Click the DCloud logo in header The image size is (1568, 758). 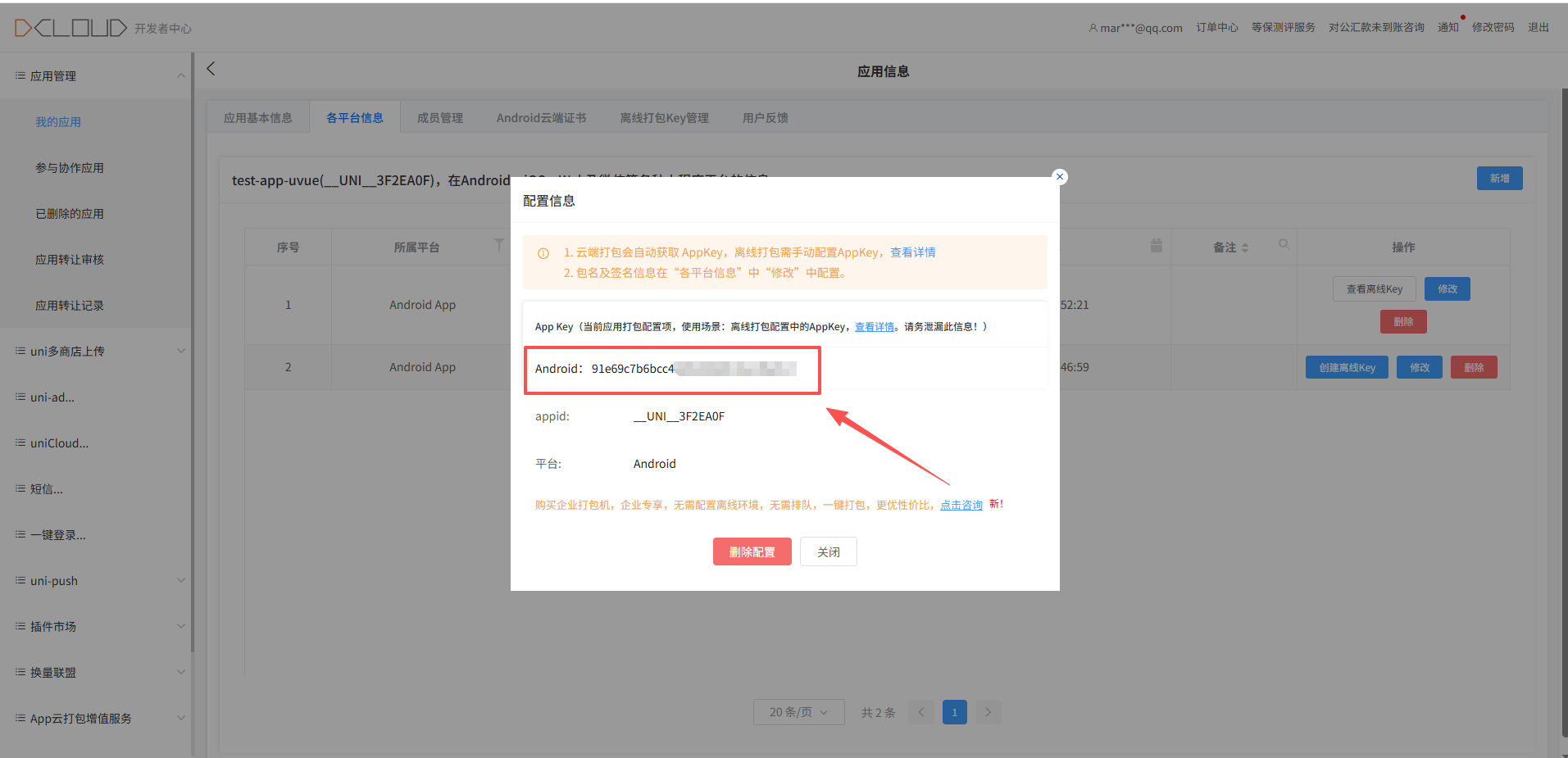click(x=70, y=28)
